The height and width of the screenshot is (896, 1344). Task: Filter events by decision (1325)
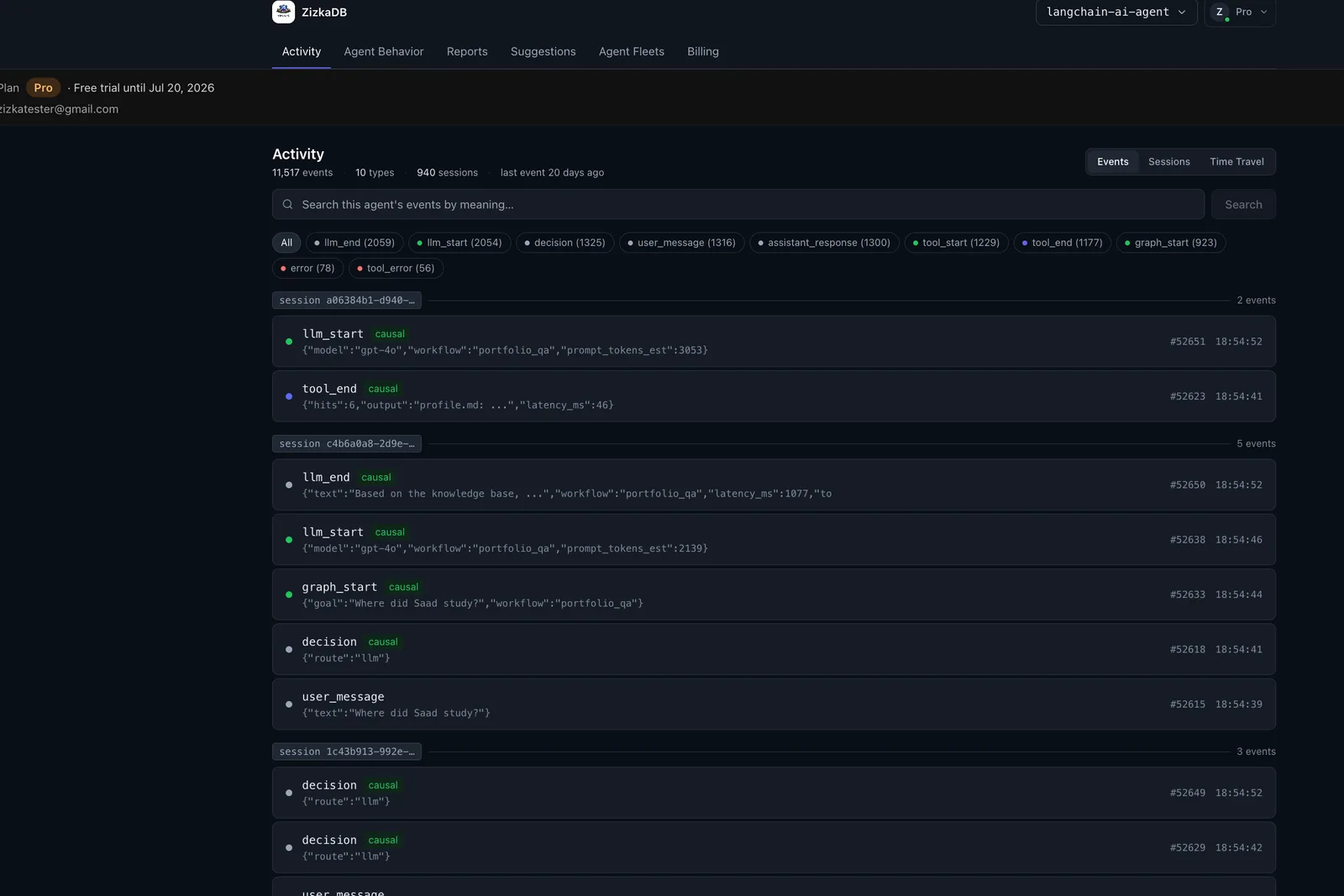point(565,243)
